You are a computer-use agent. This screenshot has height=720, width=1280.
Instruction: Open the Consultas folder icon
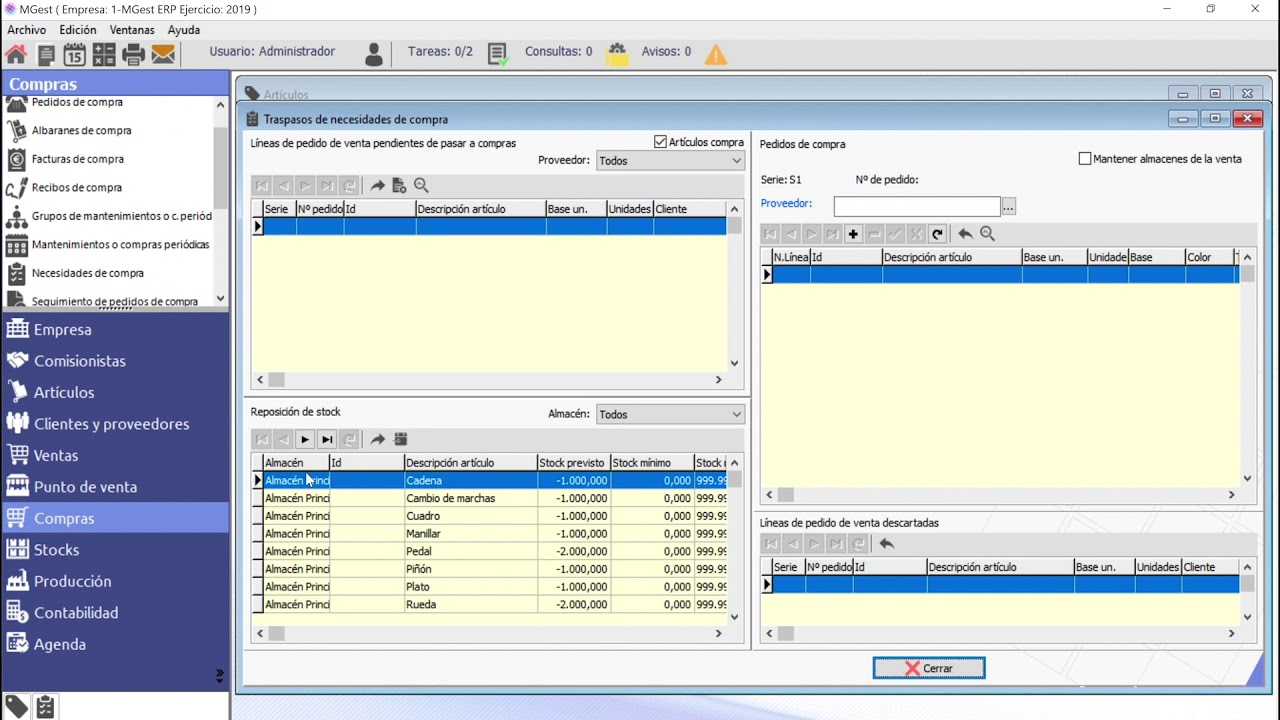tap(617, 54)
